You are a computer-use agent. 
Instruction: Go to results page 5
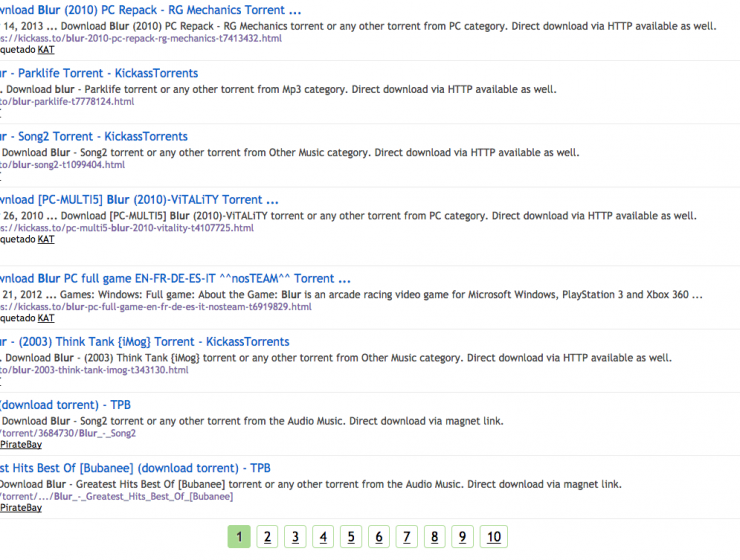[x=351, y=537]
